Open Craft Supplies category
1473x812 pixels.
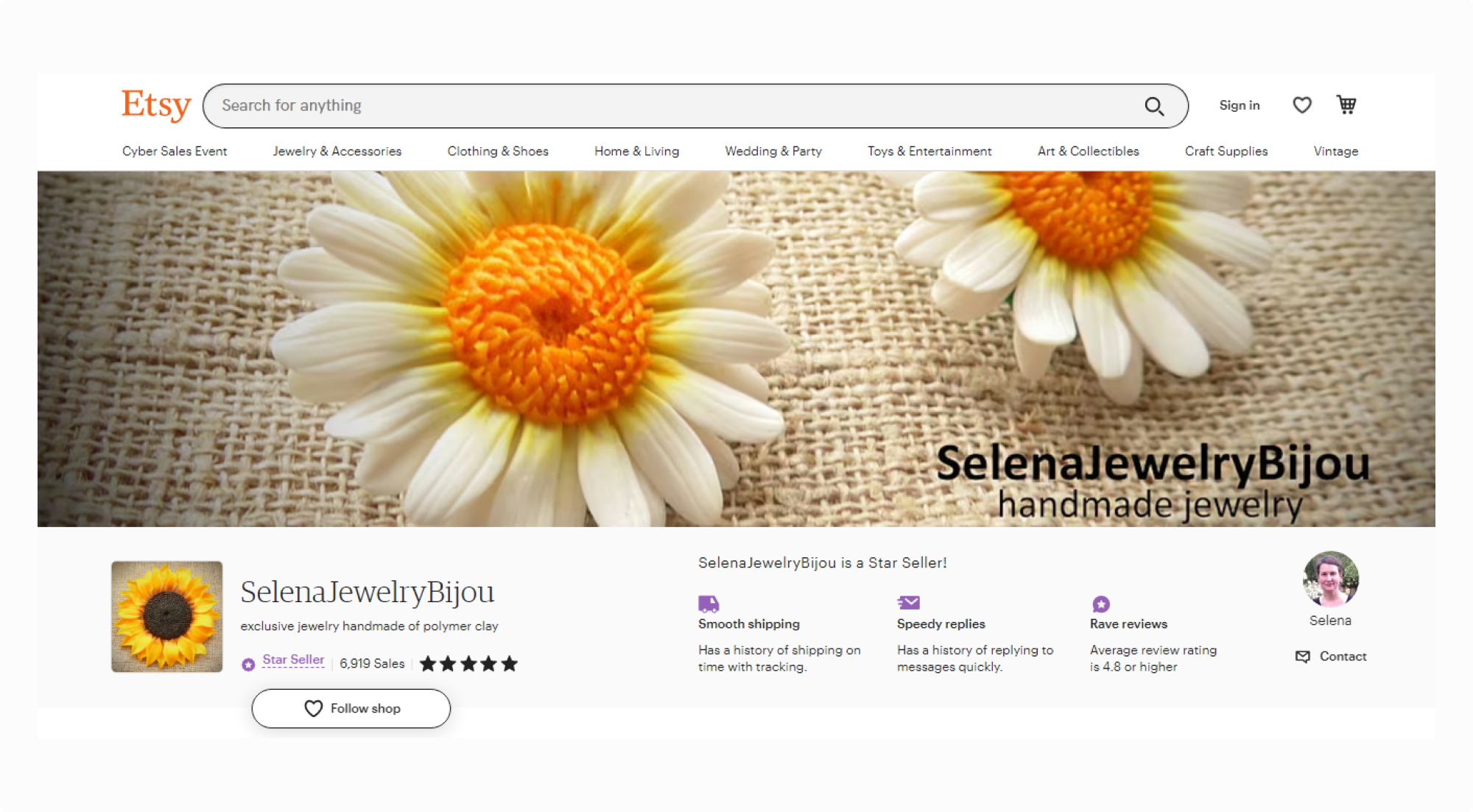point(1226,151)
